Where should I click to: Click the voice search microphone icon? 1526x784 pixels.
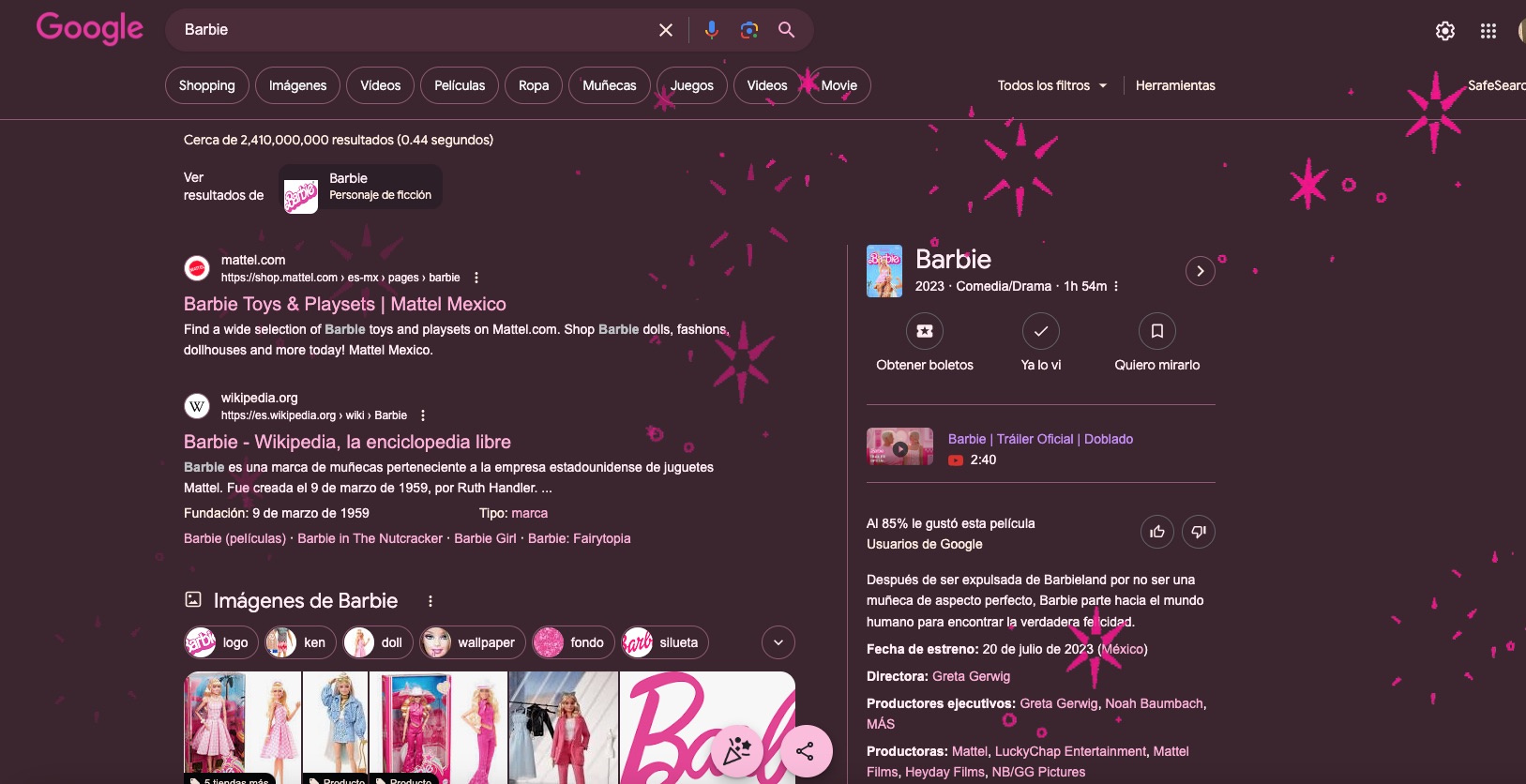pyautogui.click(x=711, y=30)
